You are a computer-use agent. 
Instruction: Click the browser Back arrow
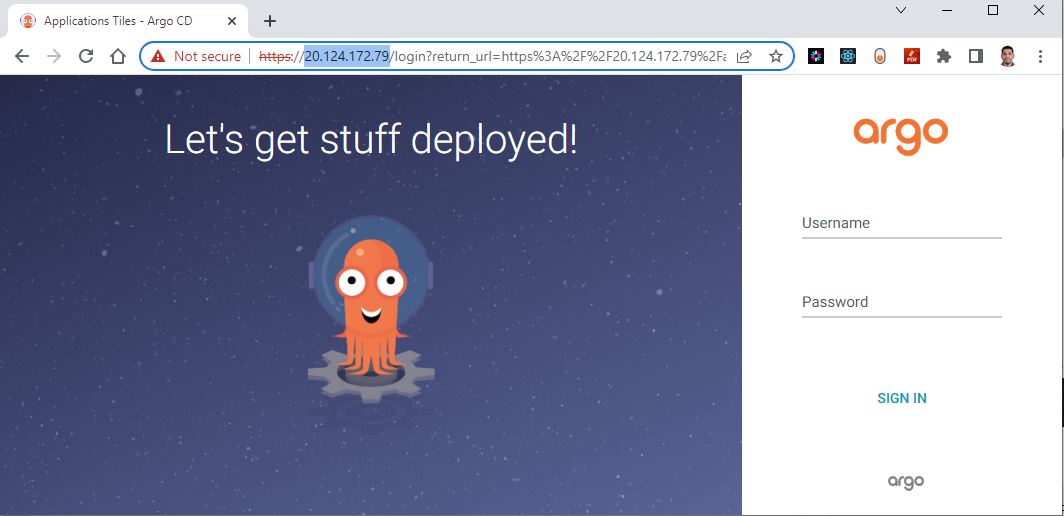pos(22,56)
